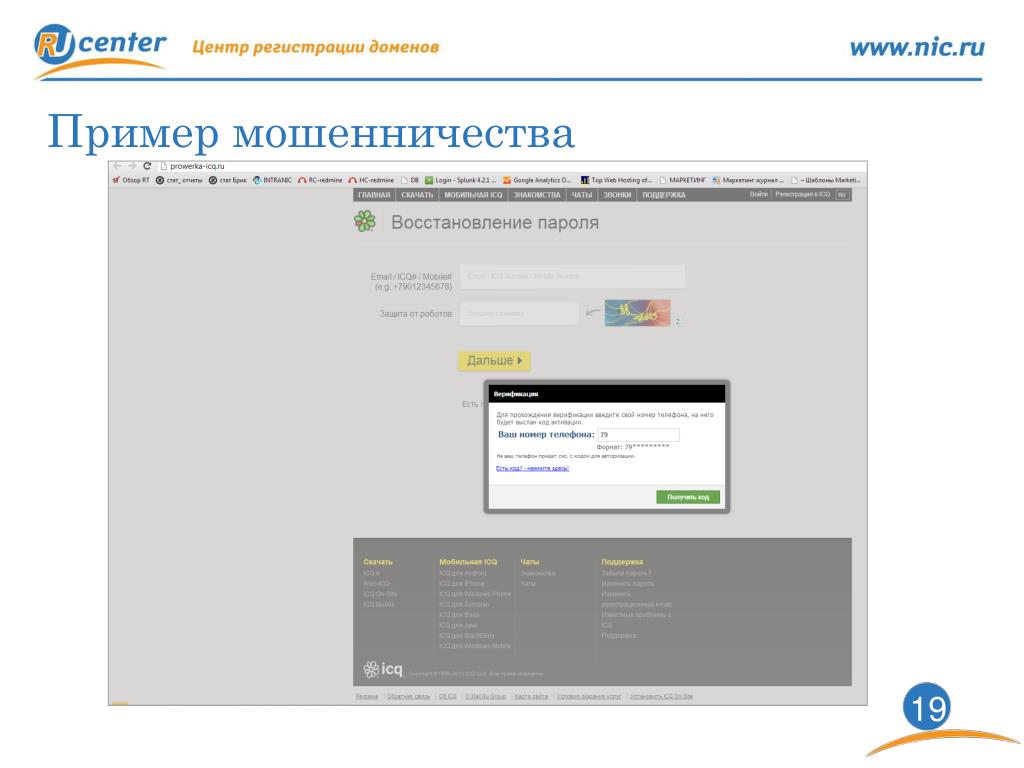Click Условия оказания услуг bottom link

click(x=589, y=696)
